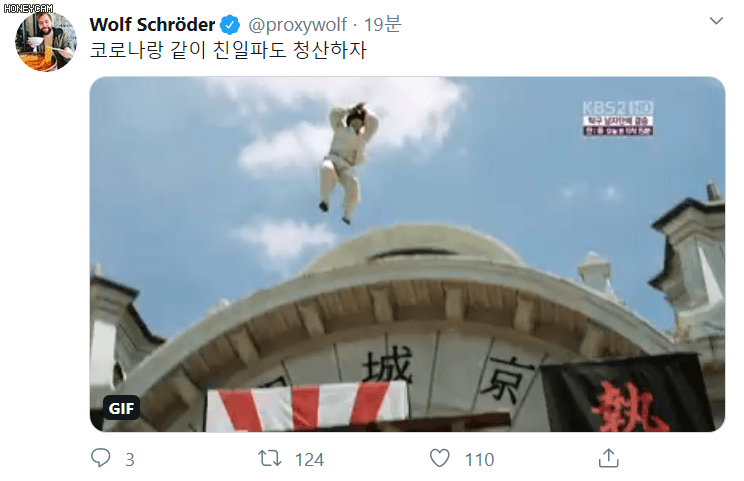Click the GIF badge on the media

(x=121, y=408)
